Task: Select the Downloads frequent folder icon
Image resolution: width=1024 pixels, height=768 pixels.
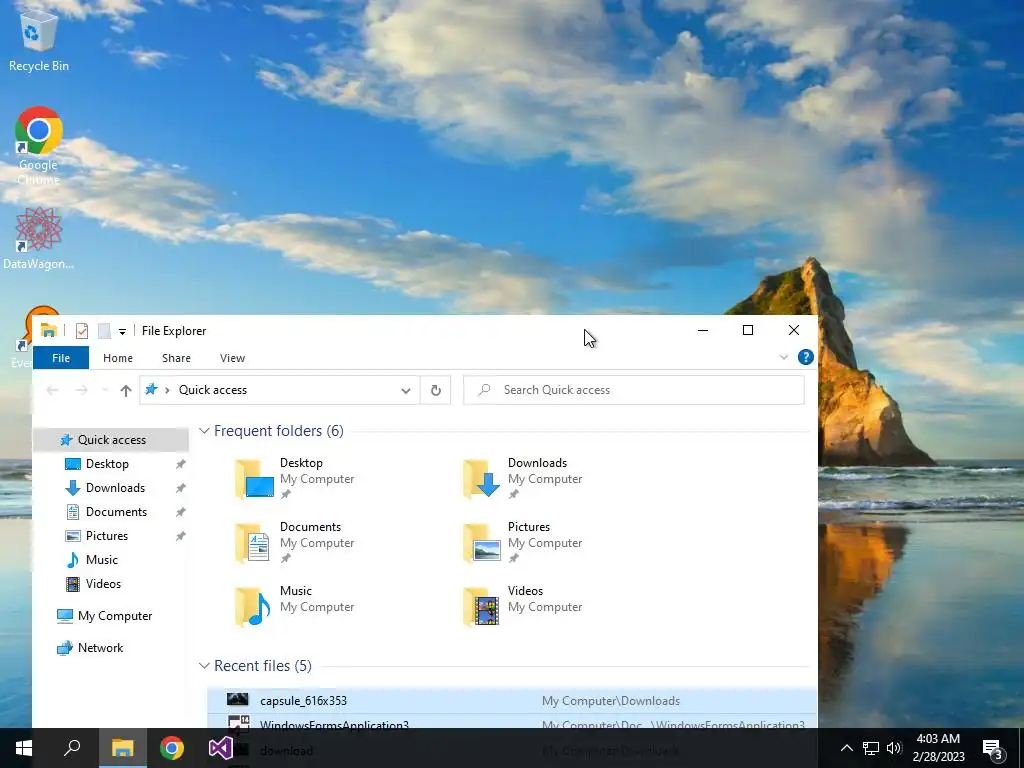Action: pyautogui.click(x=482, y=479)
